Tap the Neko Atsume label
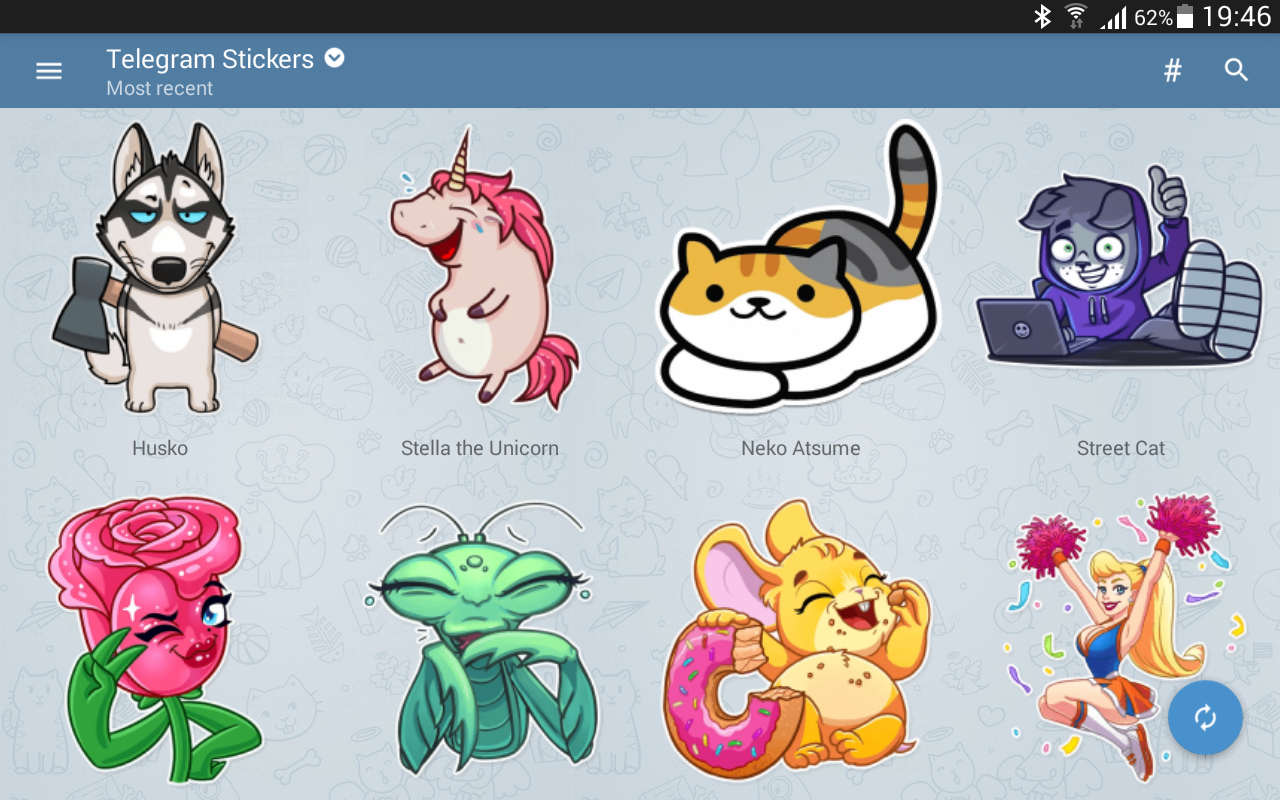The width and height of the screenshot is (1280, 800). [800, 448]
